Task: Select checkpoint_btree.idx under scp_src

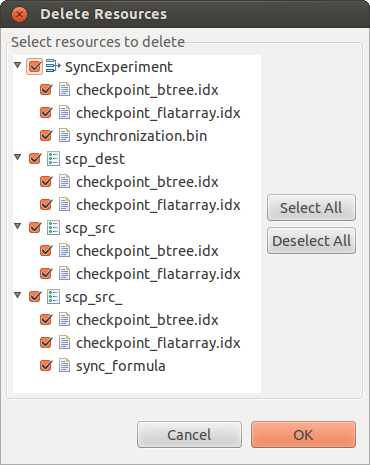Action: tap(147, 251)
